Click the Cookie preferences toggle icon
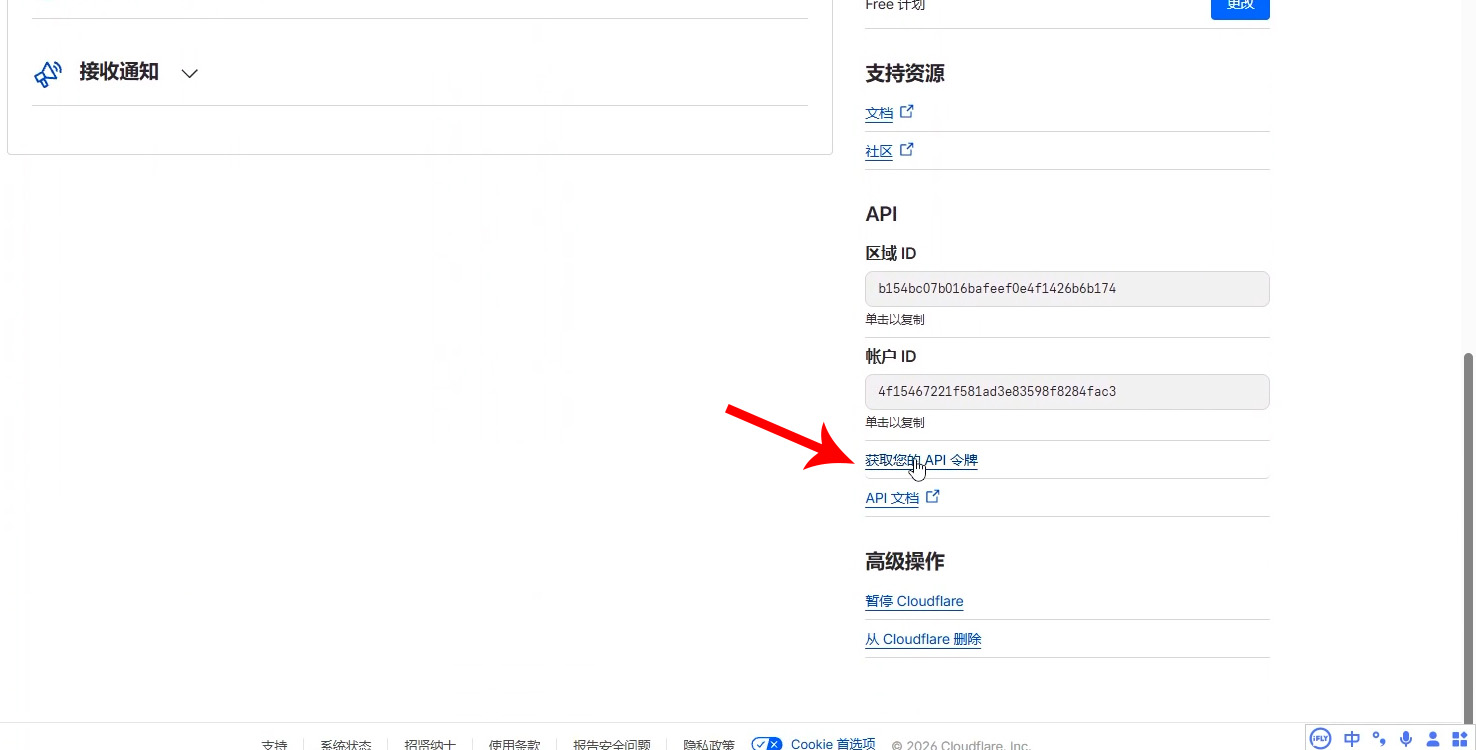This screenshot has height=750, width=1476. (x=767, y=744)
